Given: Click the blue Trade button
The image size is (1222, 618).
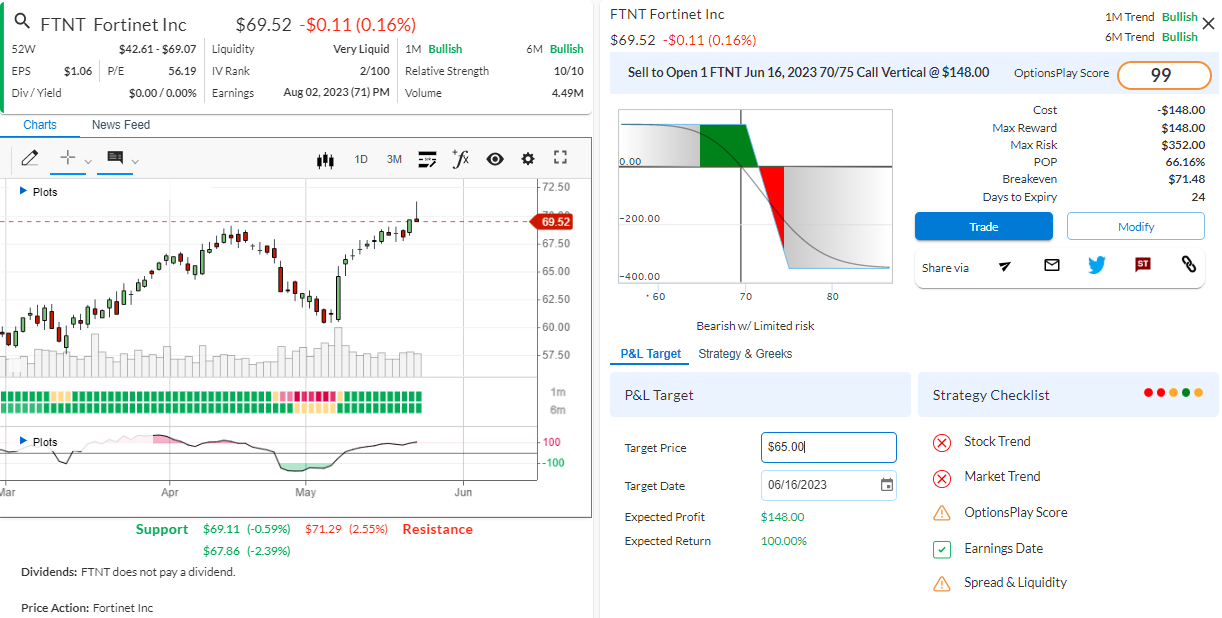Looking at the screenshot, I should point(983,227).
